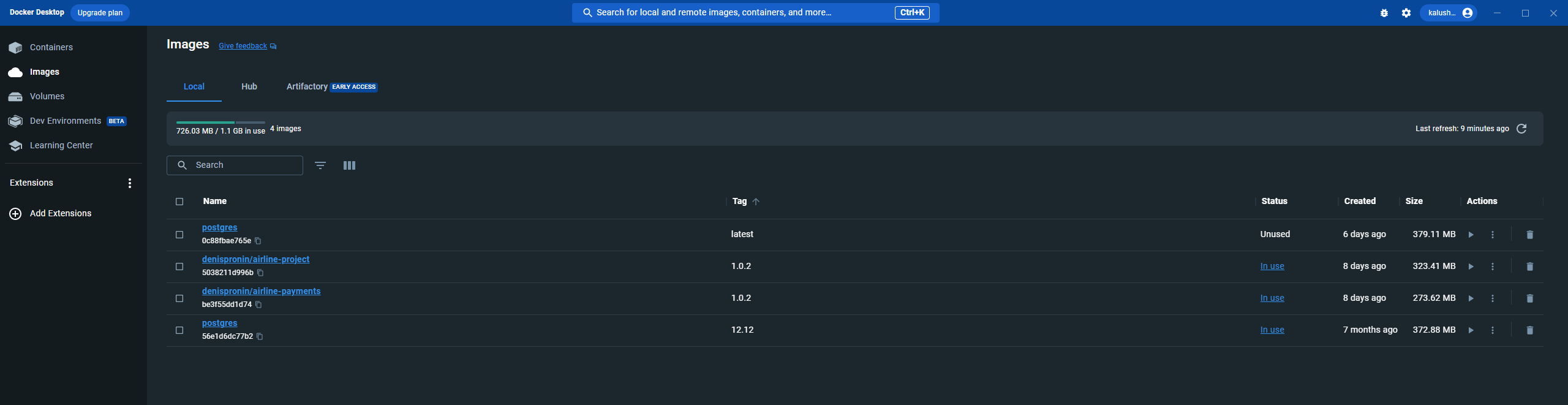Viewport: 1568px width, 405px height.
Task: Click the disk usage progress bar
Action: tap(221, 123)
